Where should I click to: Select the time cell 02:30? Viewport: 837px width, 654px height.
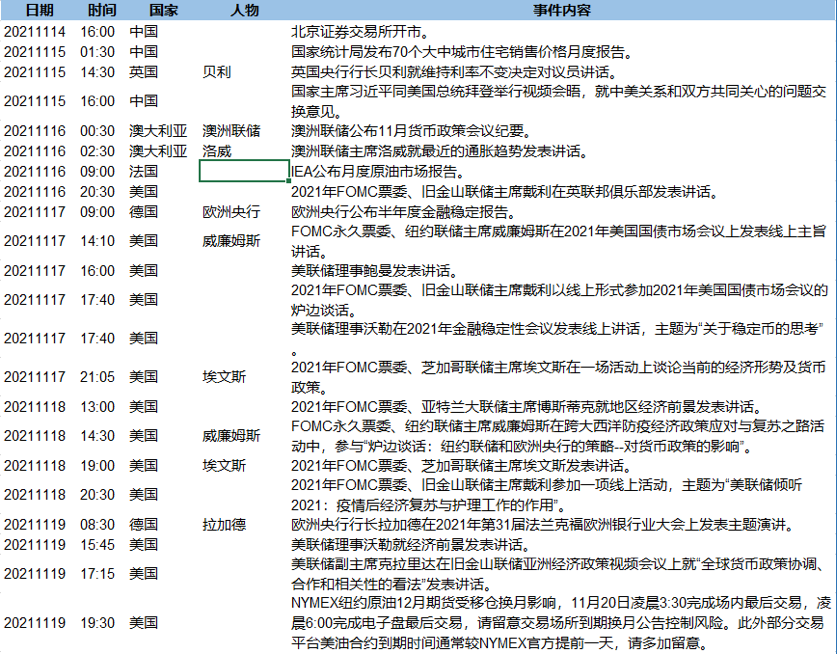point(98,151)
